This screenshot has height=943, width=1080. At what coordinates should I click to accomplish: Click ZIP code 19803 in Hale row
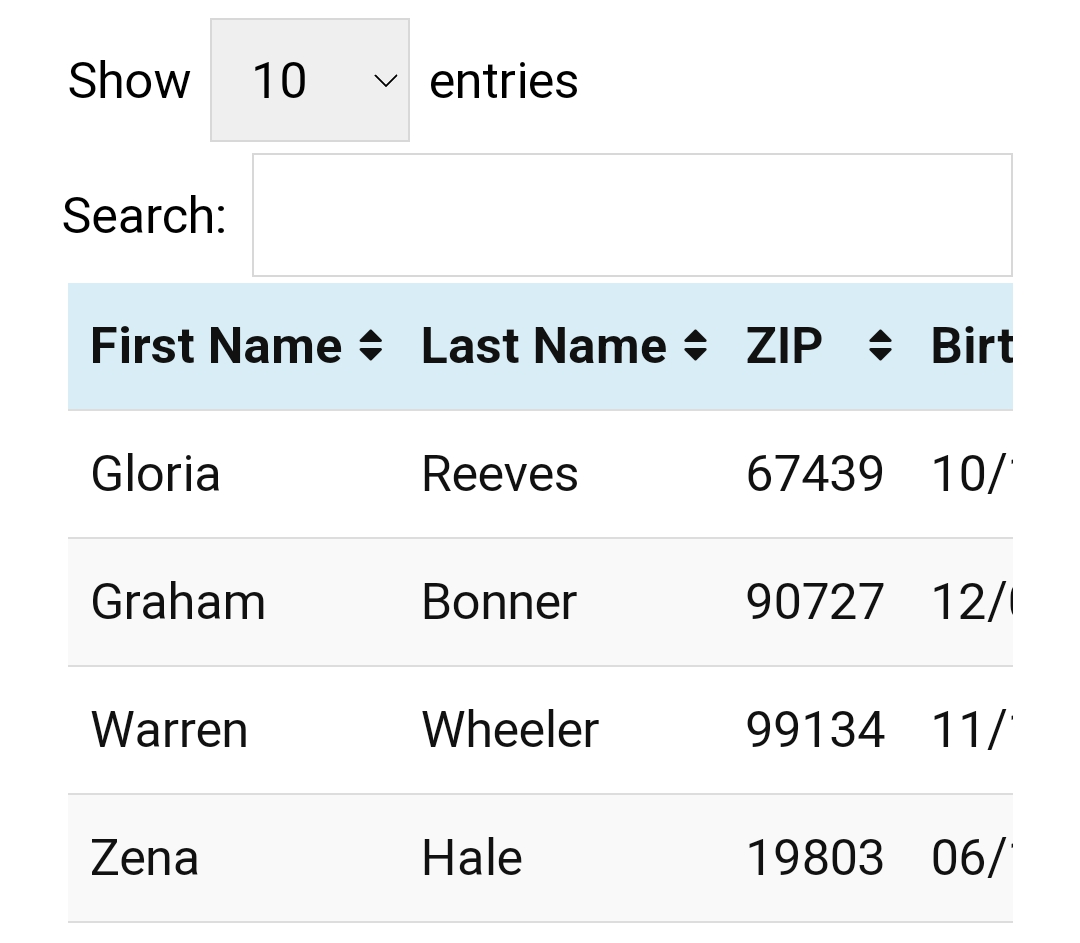pos(815,858)
